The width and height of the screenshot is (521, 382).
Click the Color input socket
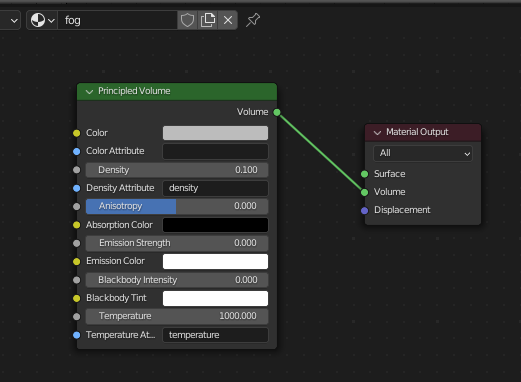(x=77, y=133)
